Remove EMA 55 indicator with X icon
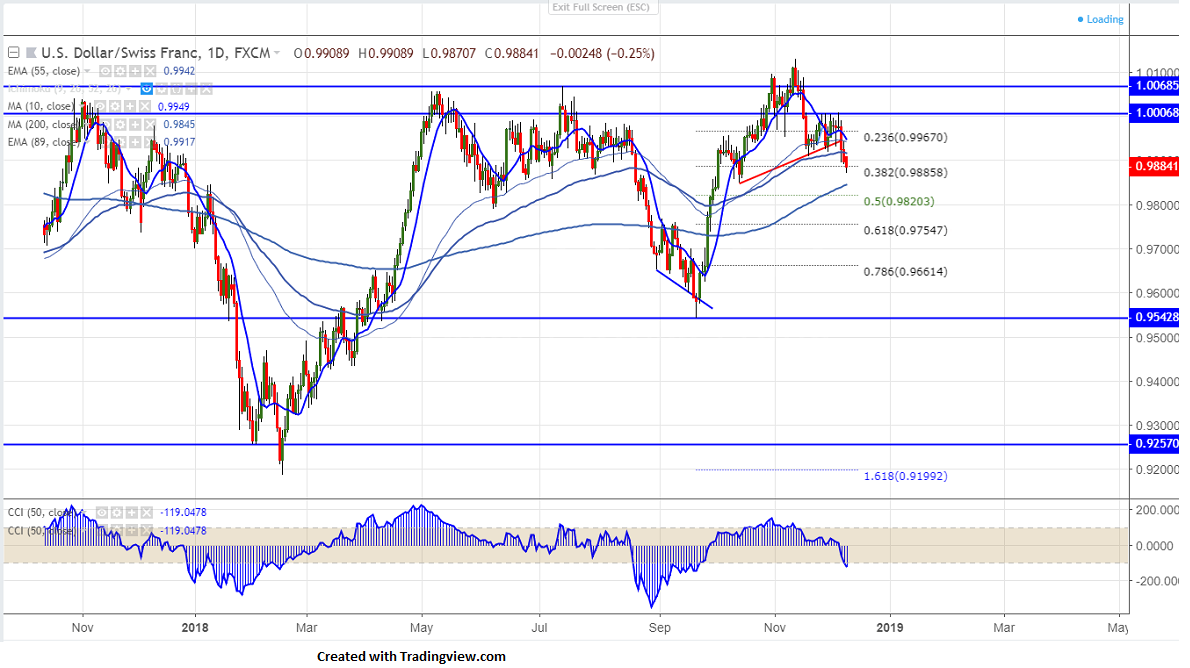 pyautogui.click(x=149, y=72)
